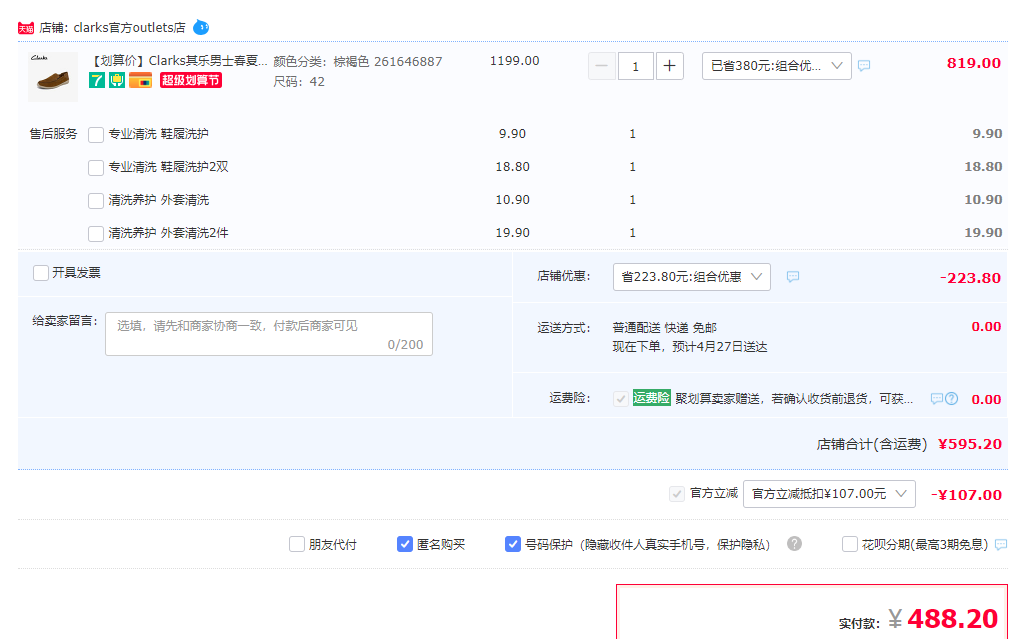Click the 超级划算节 promotion badge
This screenshot has width=1010, height=639.
pos(191,81)
